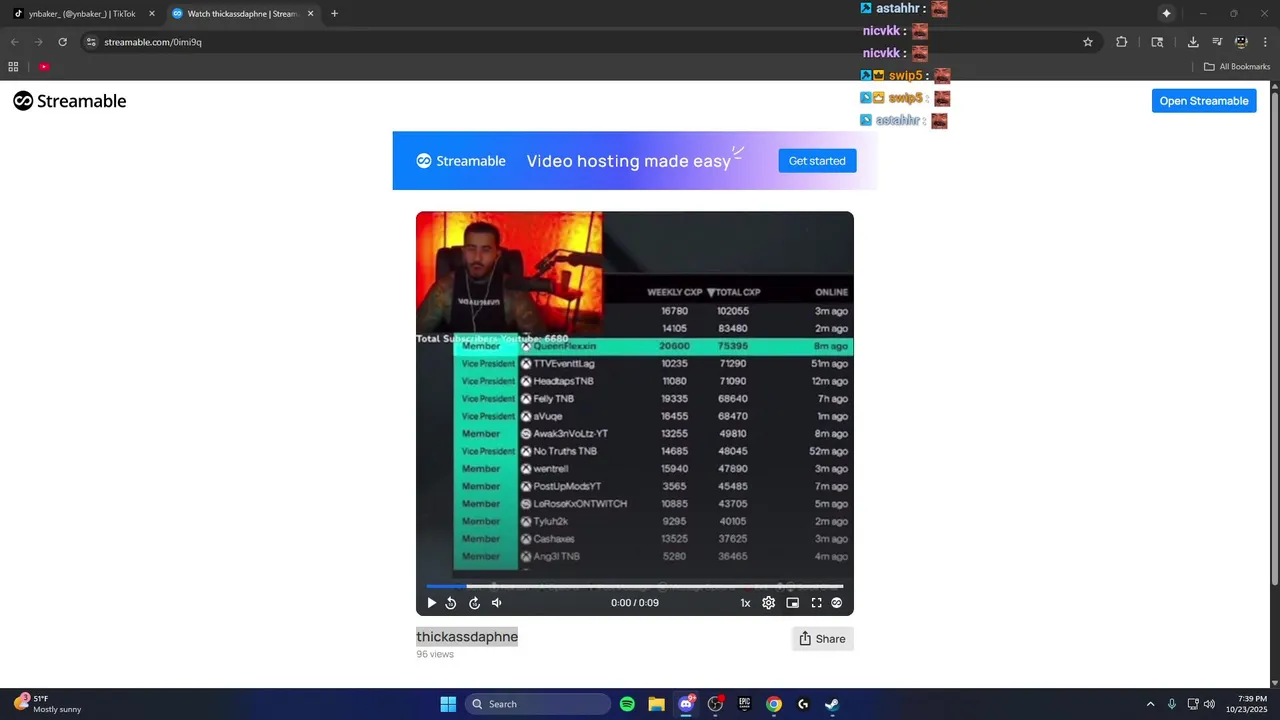Screen dimensions: 1280x720
Task: Open OBS Studio from taskbar
Action: tap(715, 704)
